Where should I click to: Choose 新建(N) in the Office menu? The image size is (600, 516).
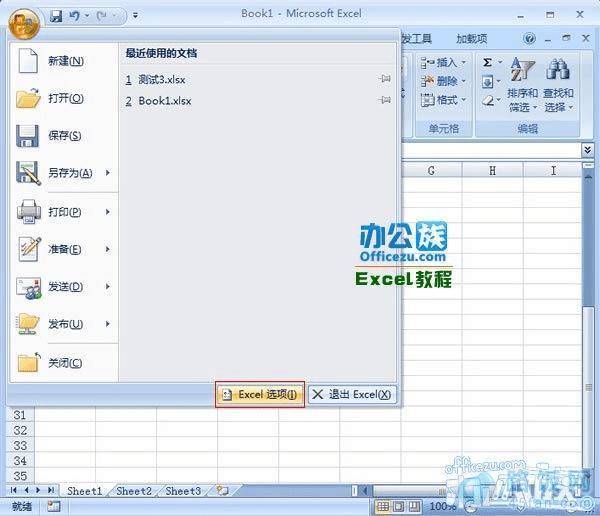[x=63, y=61]
